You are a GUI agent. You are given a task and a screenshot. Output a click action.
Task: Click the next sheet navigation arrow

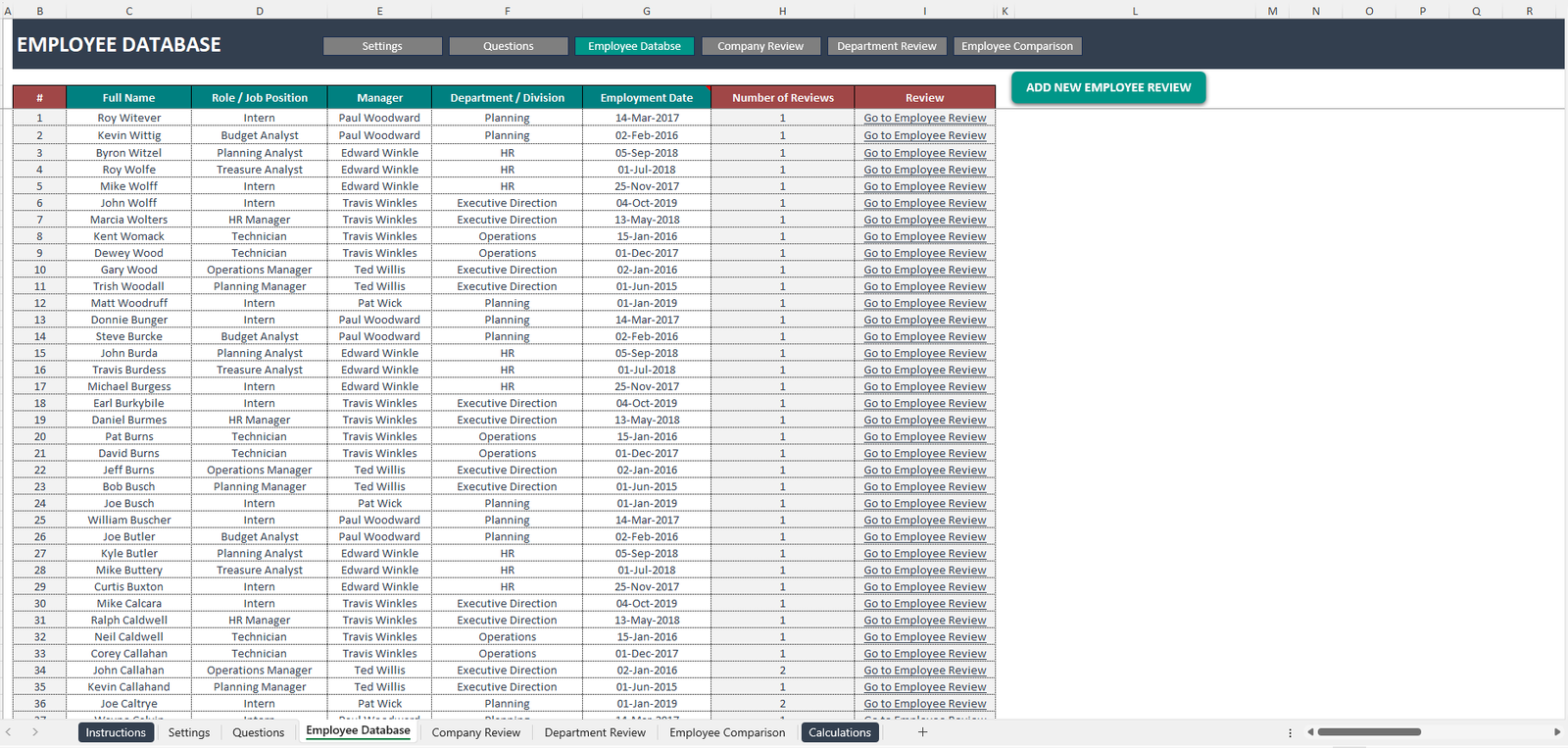[x=35, y=732]
